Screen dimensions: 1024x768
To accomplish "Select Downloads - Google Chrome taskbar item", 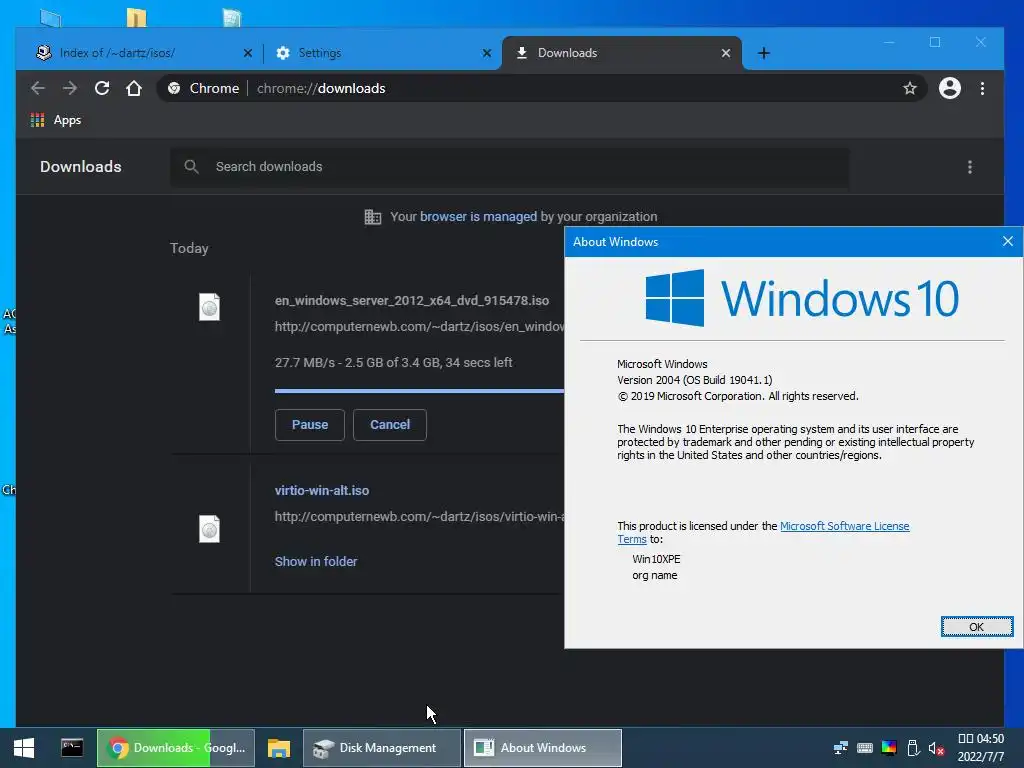I will coord(176,748).
